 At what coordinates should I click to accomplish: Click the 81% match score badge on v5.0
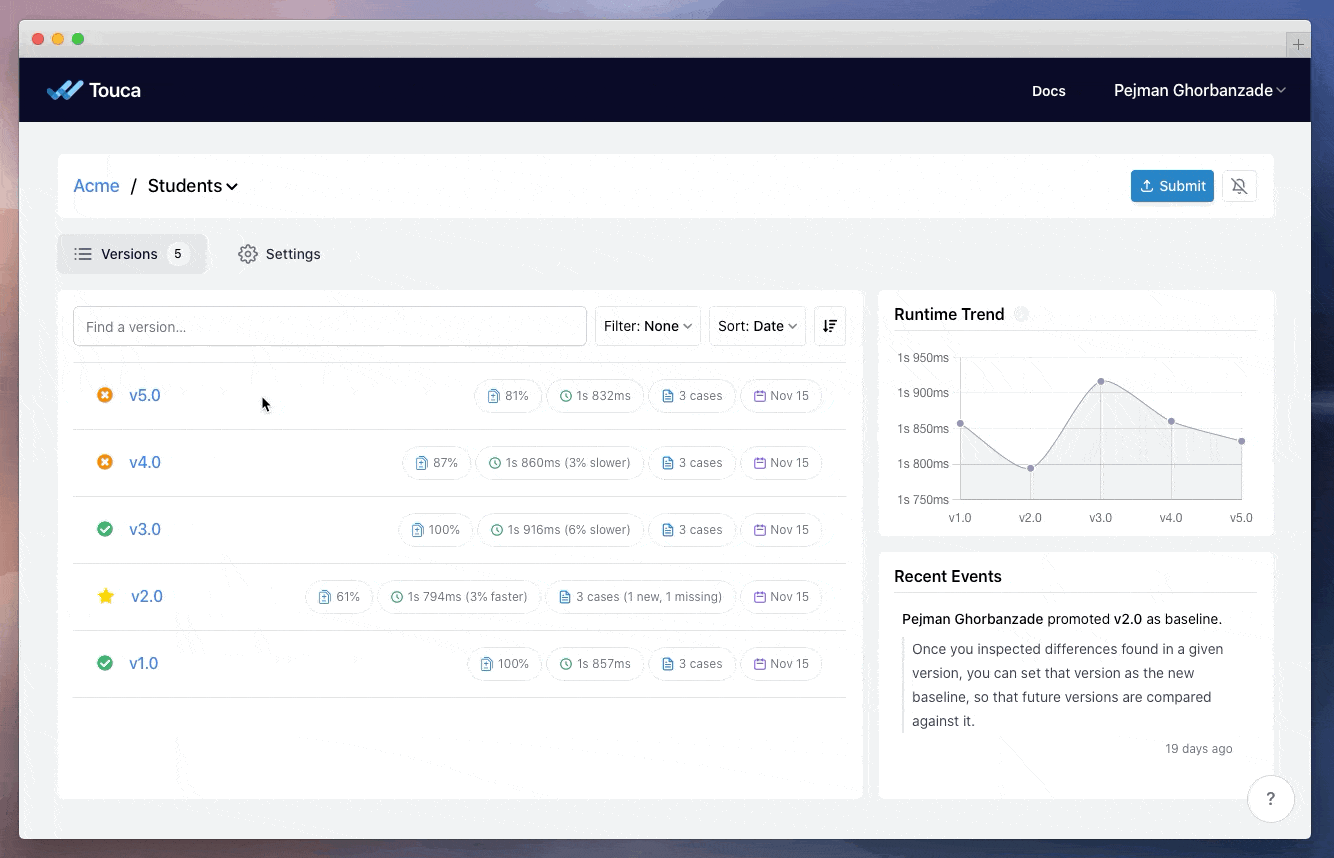pos(508,396)
